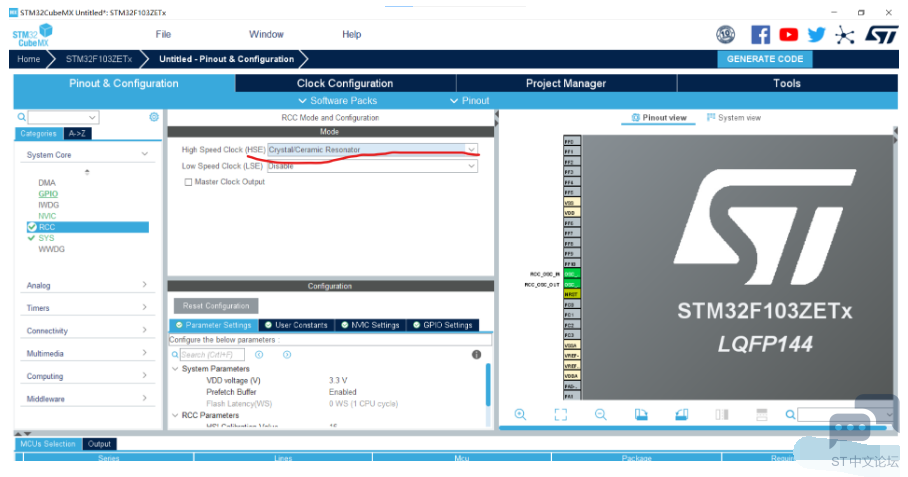Click the NRST pin on chip
This screenshot has height=477, width=908.
(x=572, y=294)
